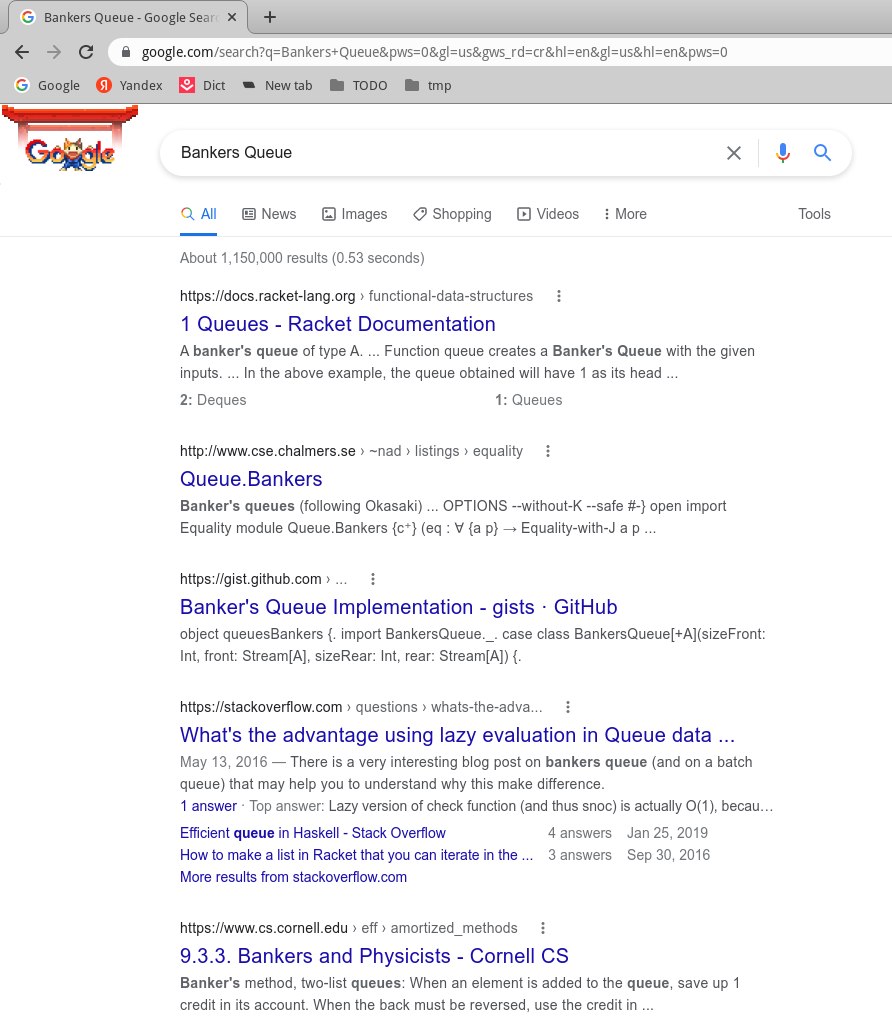
Task: Open three-dot menu for chalmers.se result
Action: [x=547, y=451]
